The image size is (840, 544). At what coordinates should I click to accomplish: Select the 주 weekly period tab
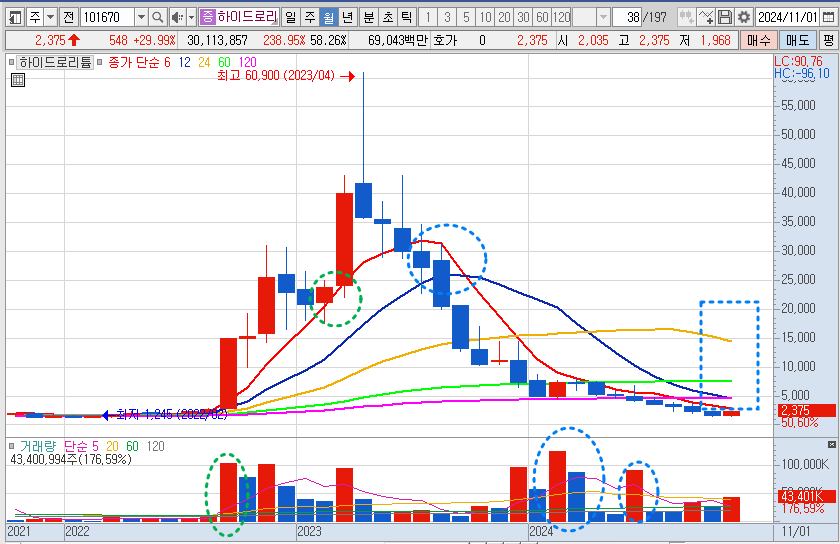310,17
